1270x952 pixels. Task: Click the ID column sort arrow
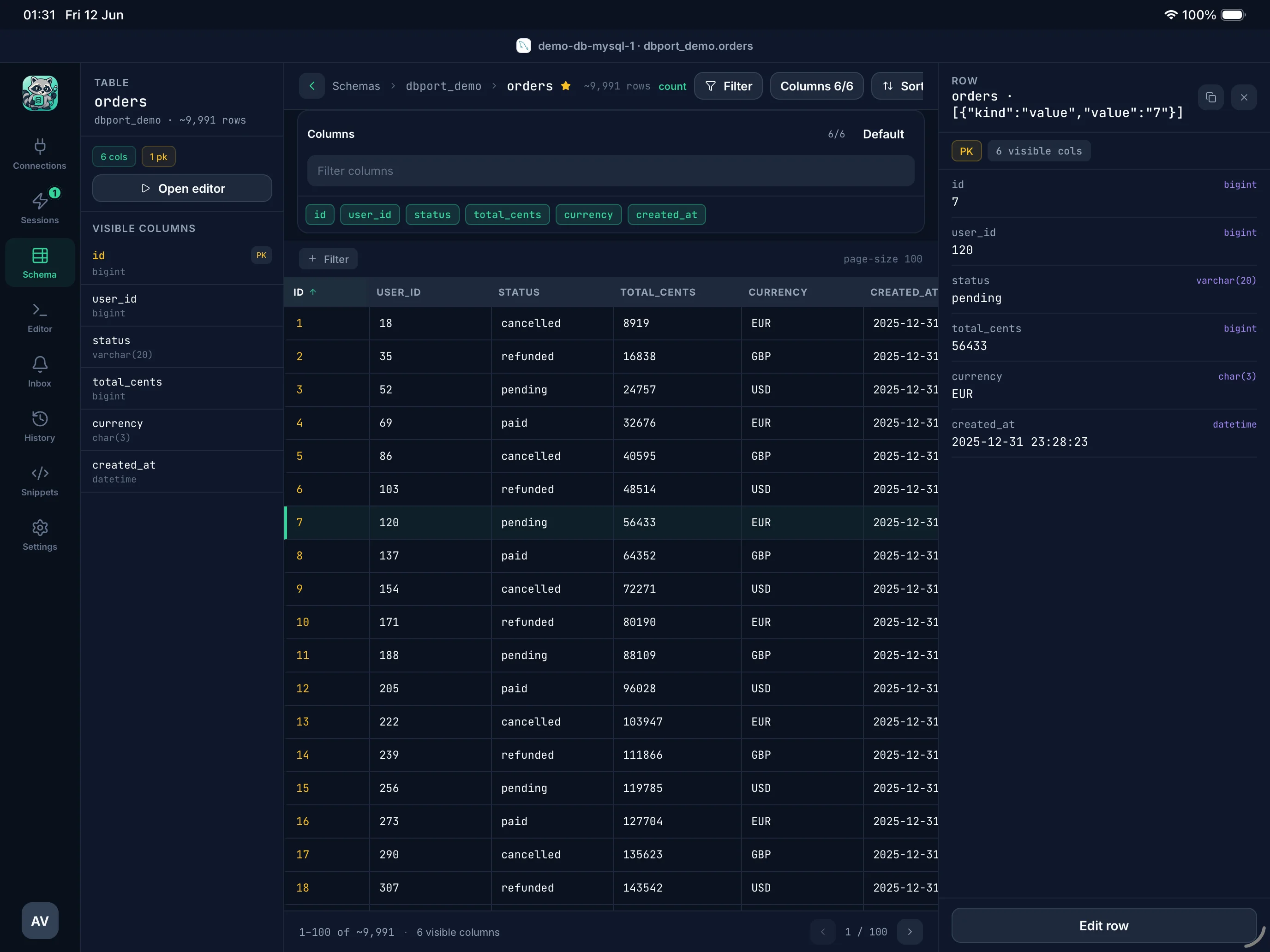(x=313, y=292)
